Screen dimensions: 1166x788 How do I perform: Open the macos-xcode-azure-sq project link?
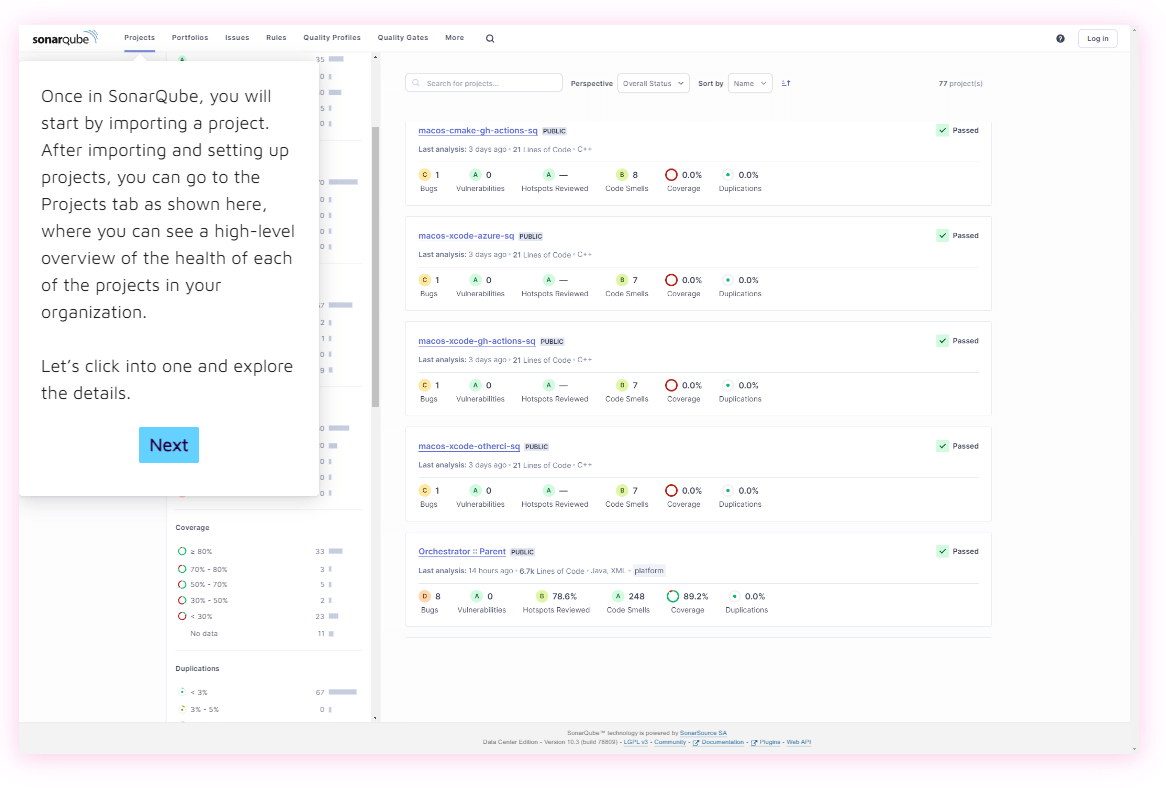[464, 236]
